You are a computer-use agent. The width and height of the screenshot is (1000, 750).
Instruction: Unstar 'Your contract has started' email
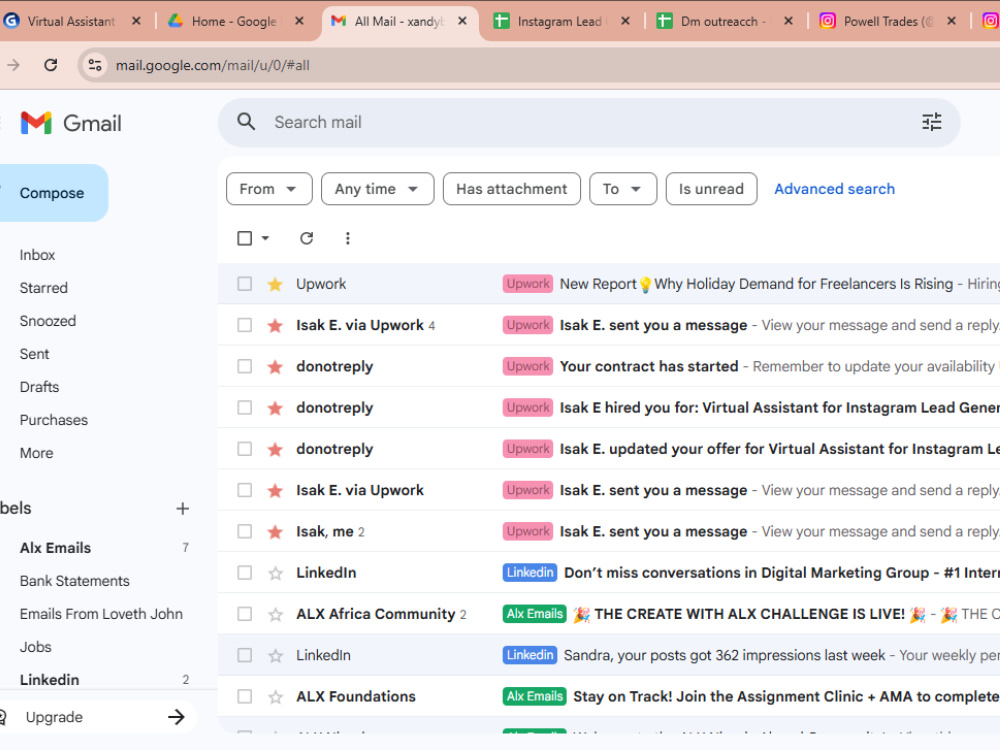[x=275, y=367]
